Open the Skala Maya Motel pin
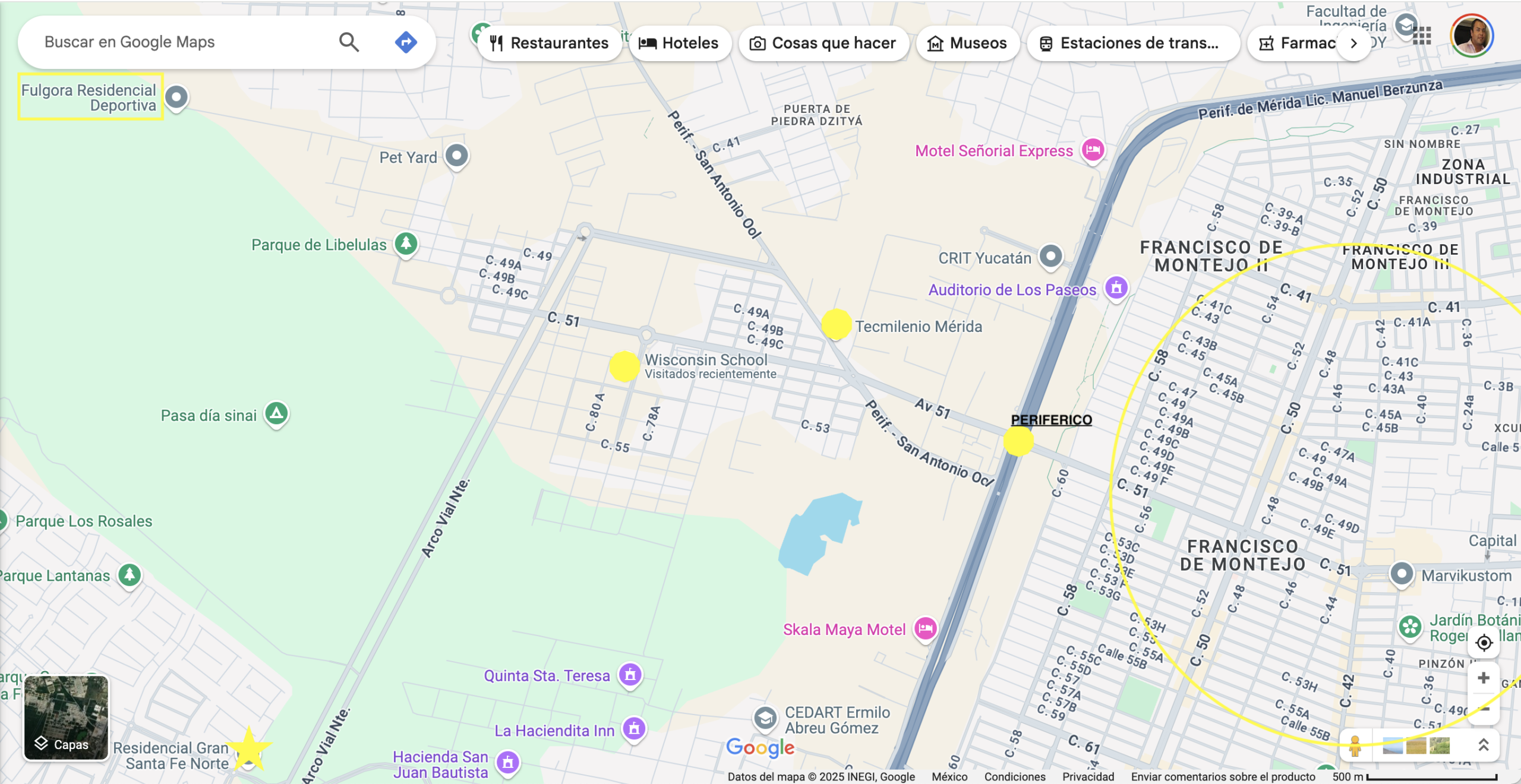 click(926, 629)
